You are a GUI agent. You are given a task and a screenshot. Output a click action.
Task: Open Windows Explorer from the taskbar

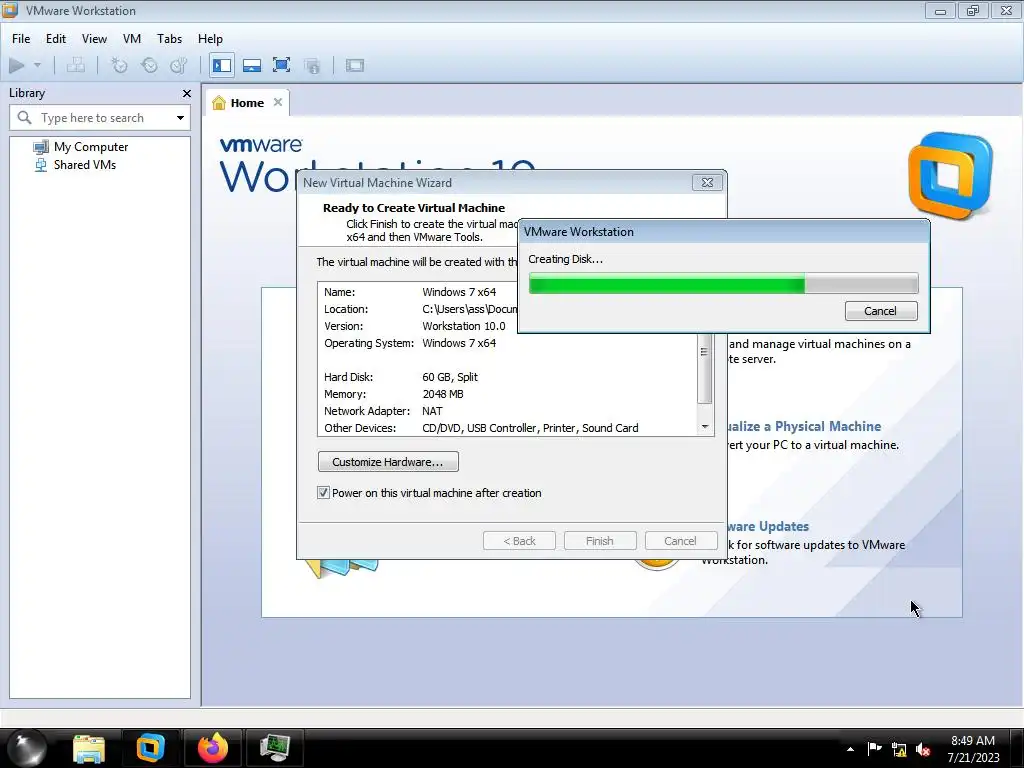point(89,748)
